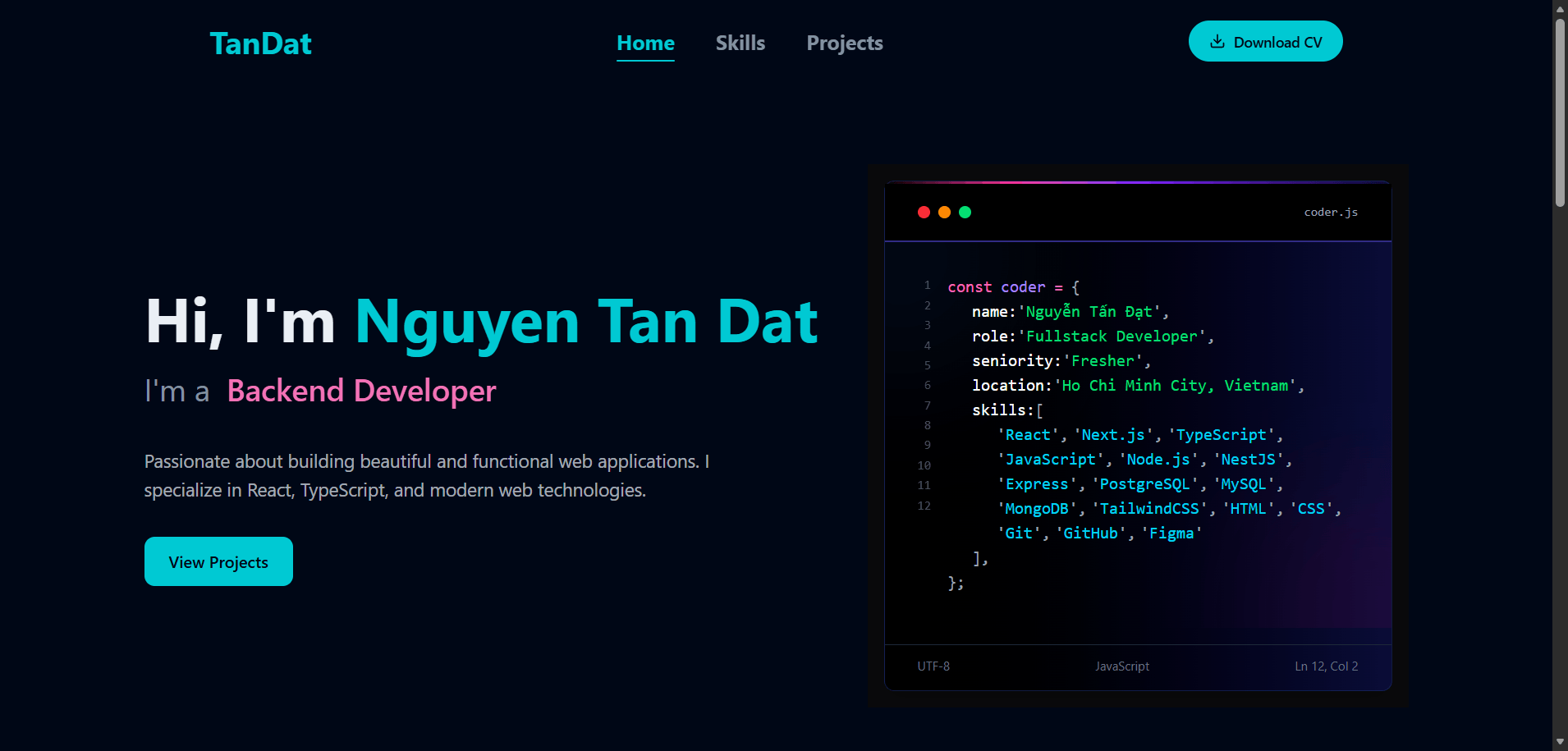Viewport: 1568px width, 751px height.
Task: Open the Home nav tab
Action: [645, 44]
